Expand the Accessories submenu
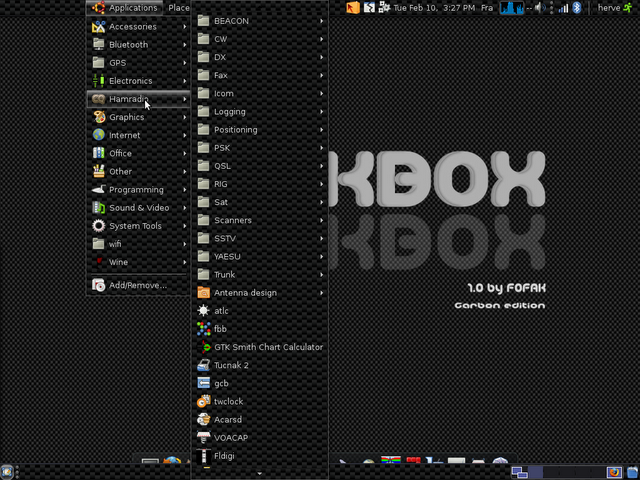 [138, 27]
